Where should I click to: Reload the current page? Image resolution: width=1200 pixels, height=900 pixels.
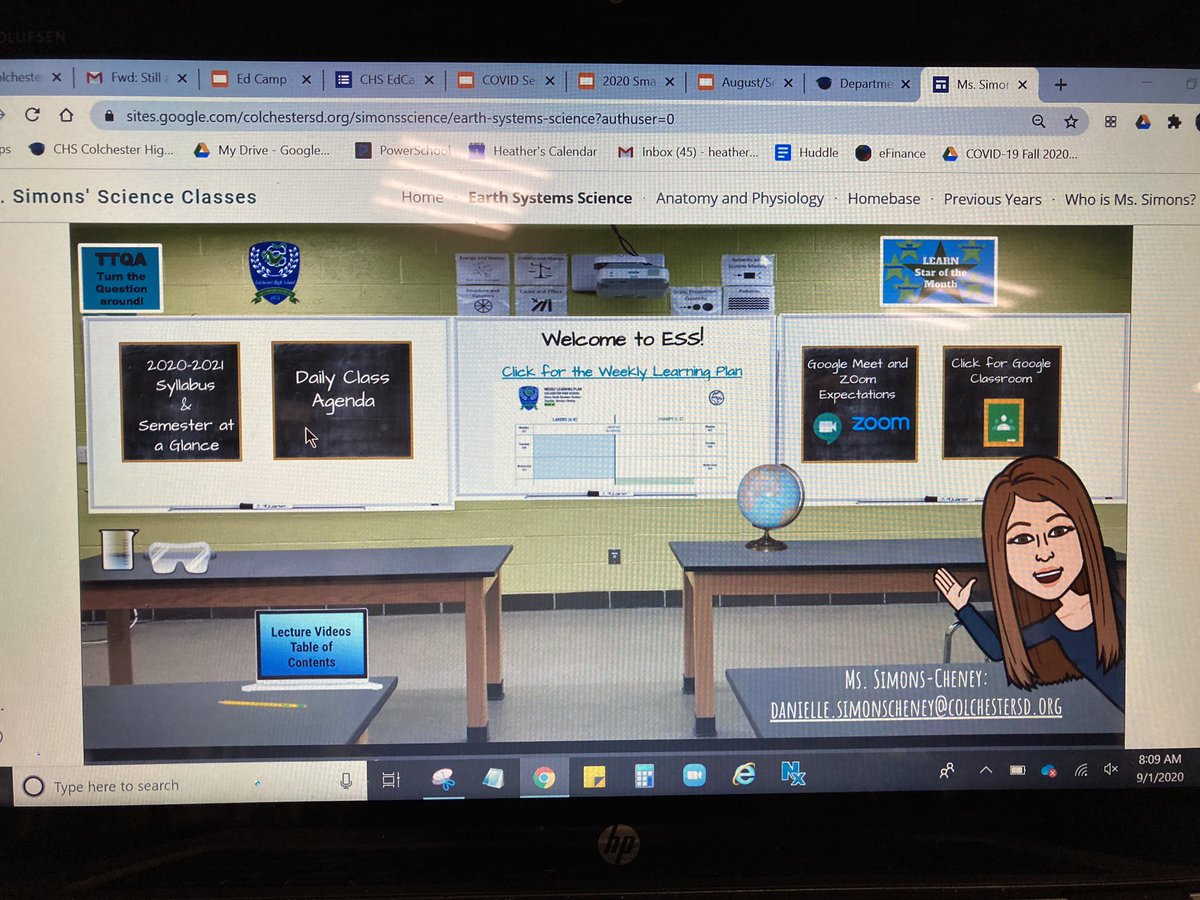point(32,115)
